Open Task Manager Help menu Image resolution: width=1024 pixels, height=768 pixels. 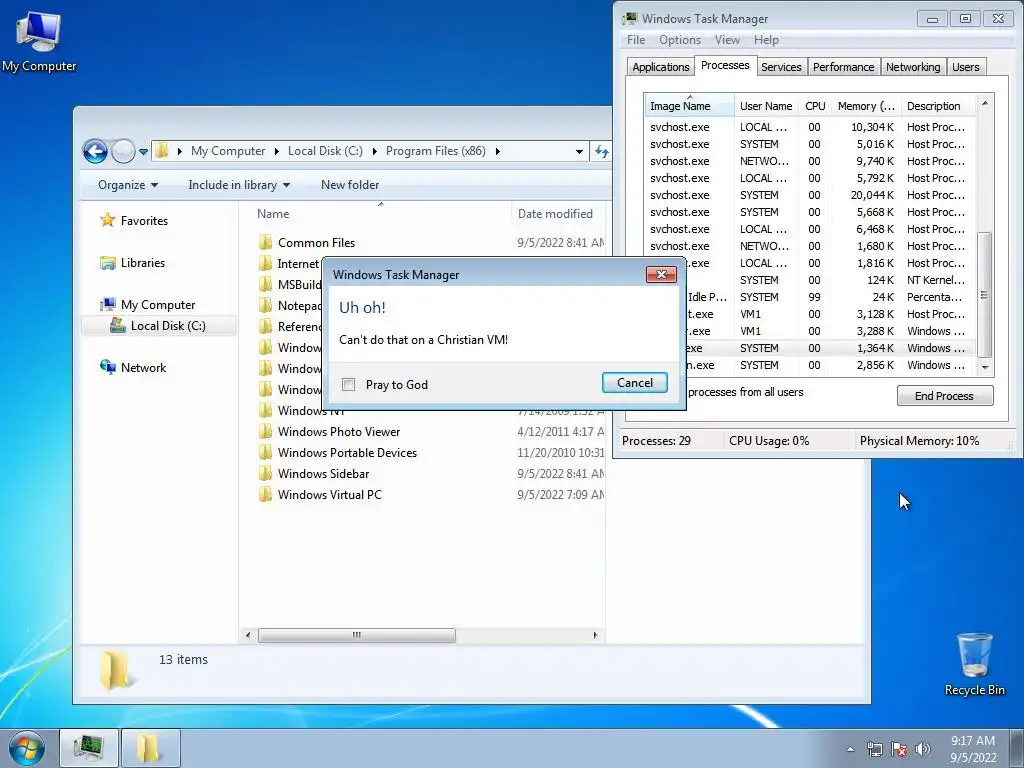(766, 40)
